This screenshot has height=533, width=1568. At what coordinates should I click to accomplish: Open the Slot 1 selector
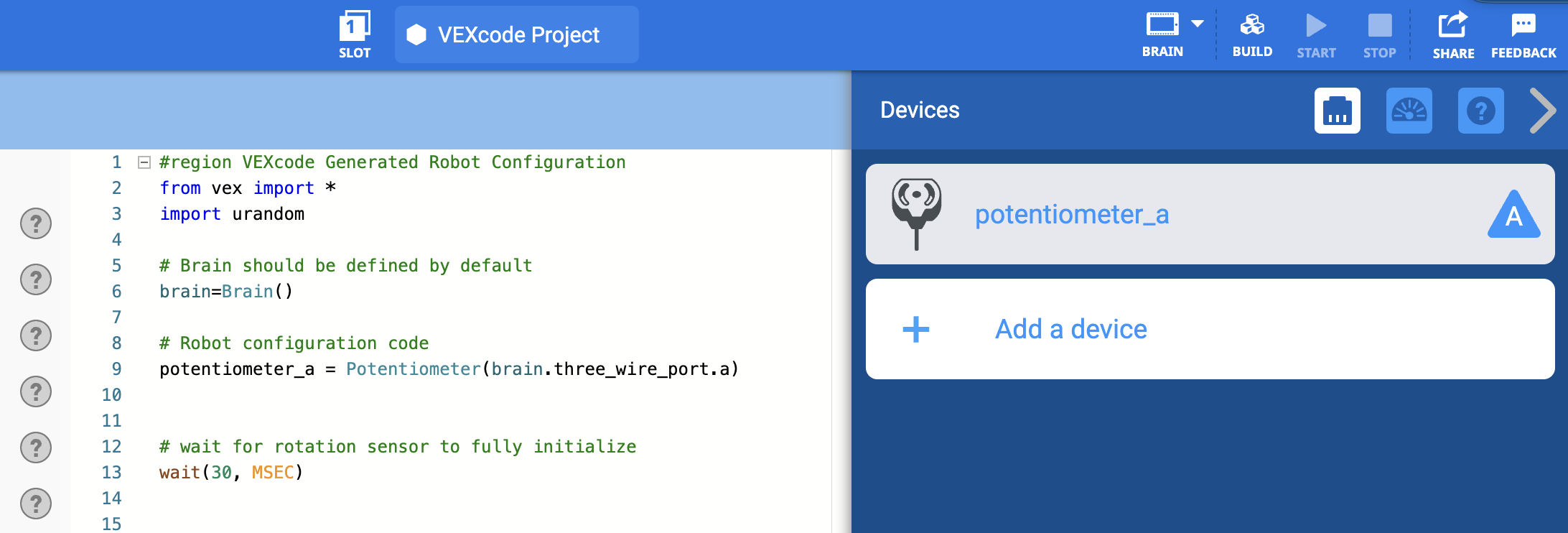click(355, 34)
